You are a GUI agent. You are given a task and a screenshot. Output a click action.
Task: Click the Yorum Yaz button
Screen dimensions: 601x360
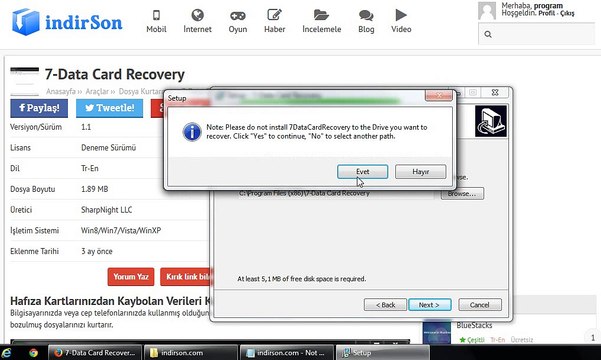point(131,276)
